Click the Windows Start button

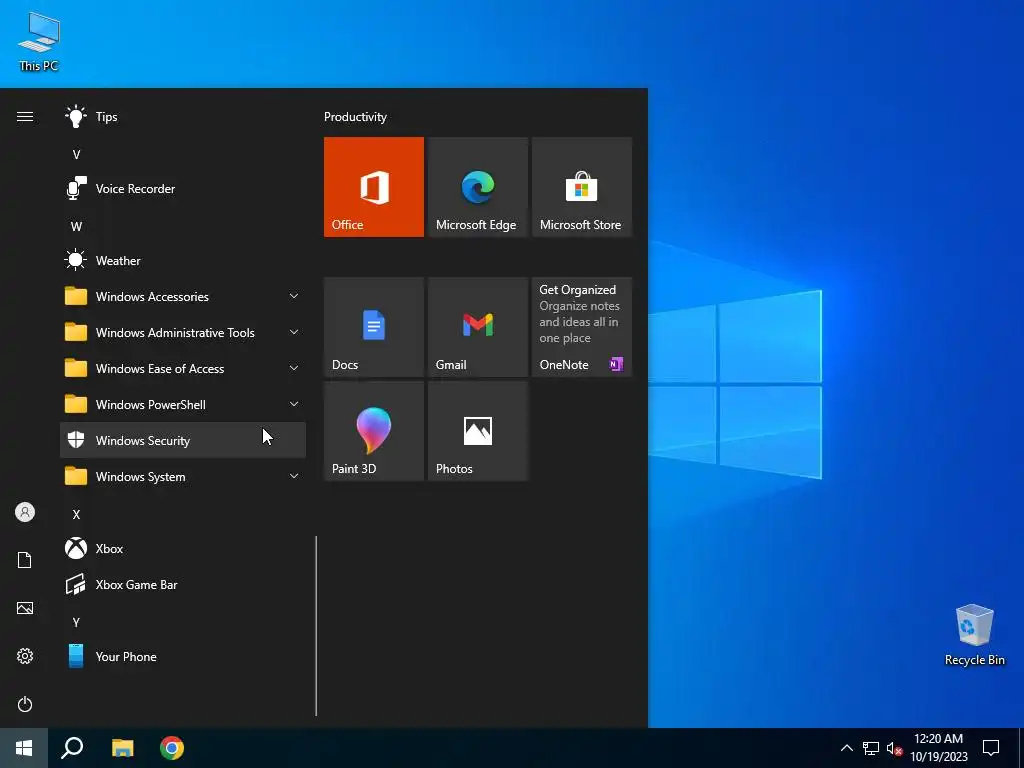24,748
